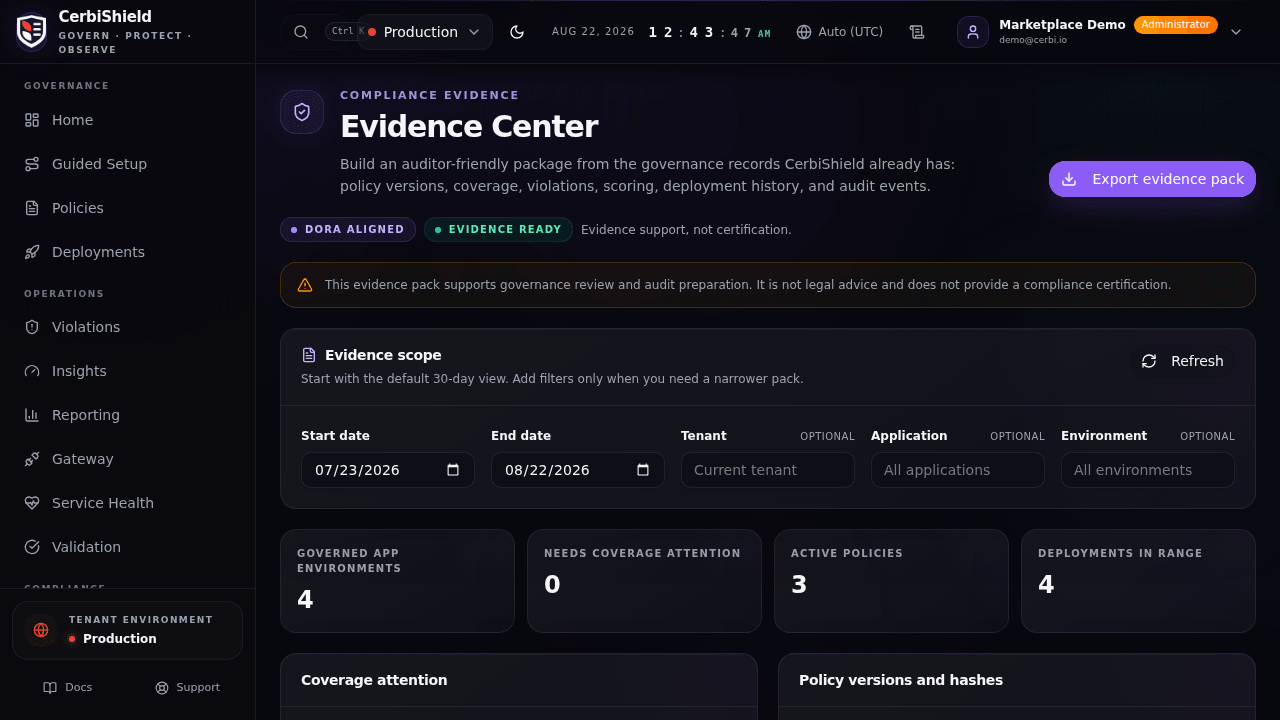Click the Administrator role badge
This screenshot has width=1280, height=720.
click(x=1176, y=24)
